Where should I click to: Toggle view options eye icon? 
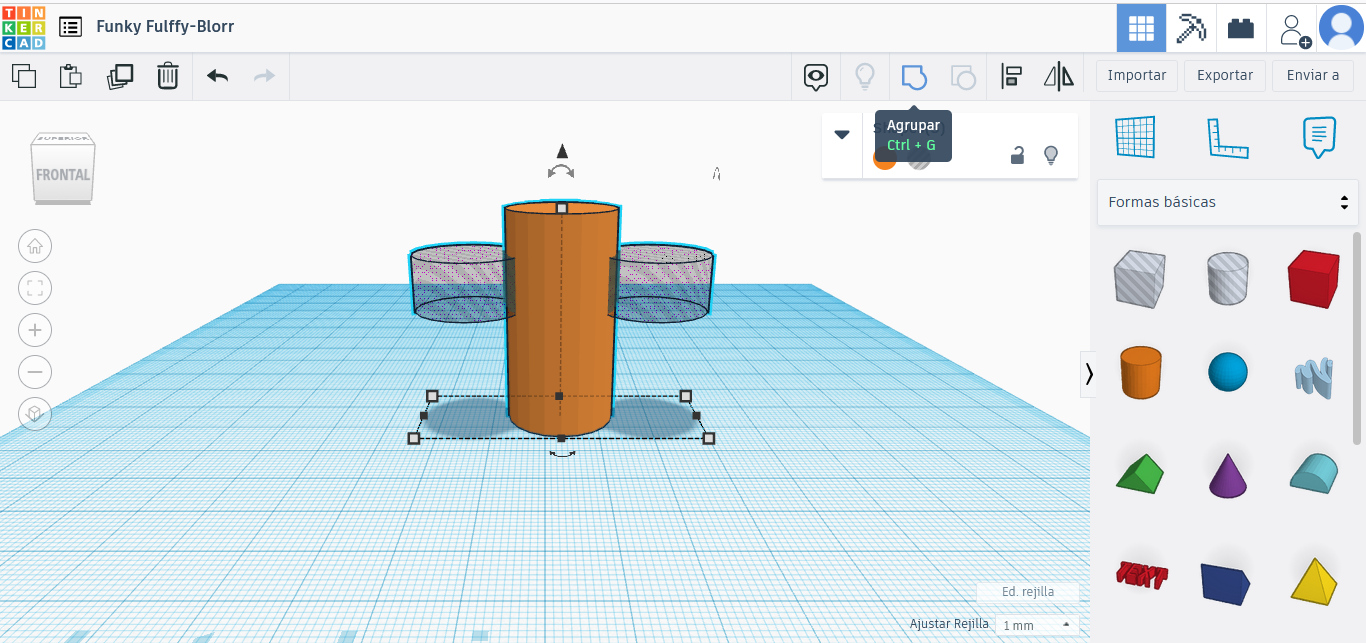[817, 76]
